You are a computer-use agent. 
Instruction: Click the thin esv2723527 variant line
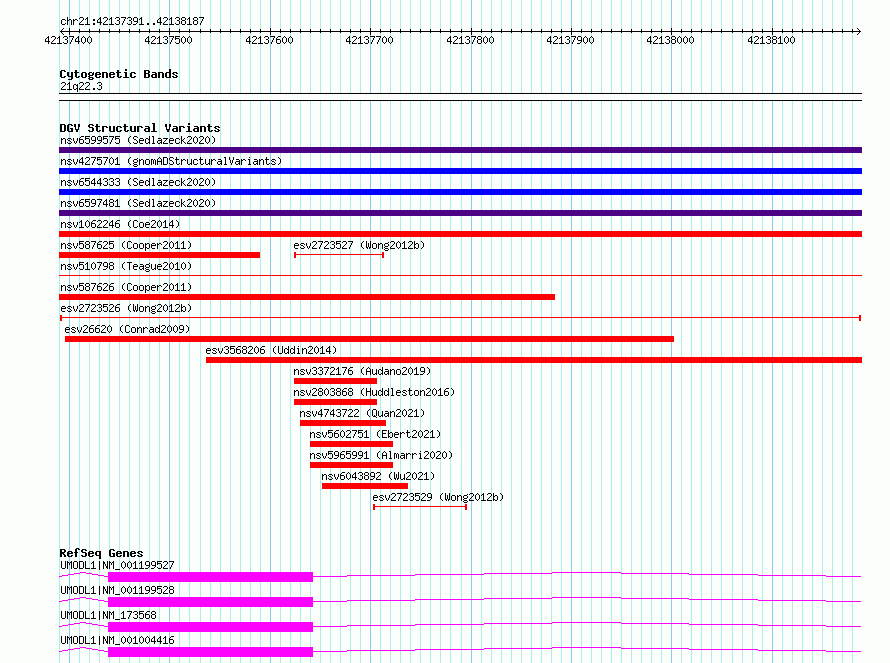339,255
